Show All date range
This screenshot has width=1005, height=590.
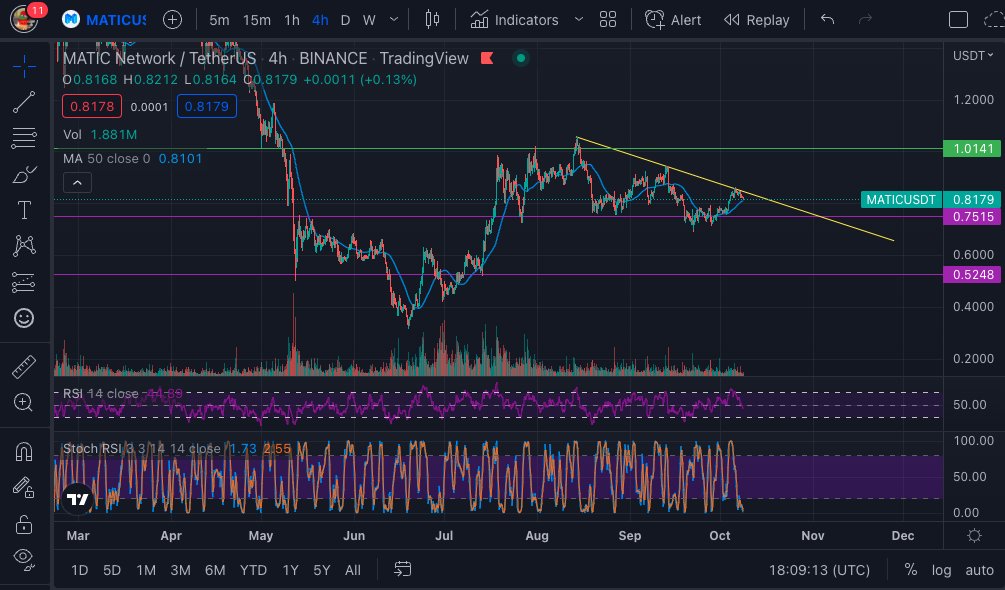353,570
